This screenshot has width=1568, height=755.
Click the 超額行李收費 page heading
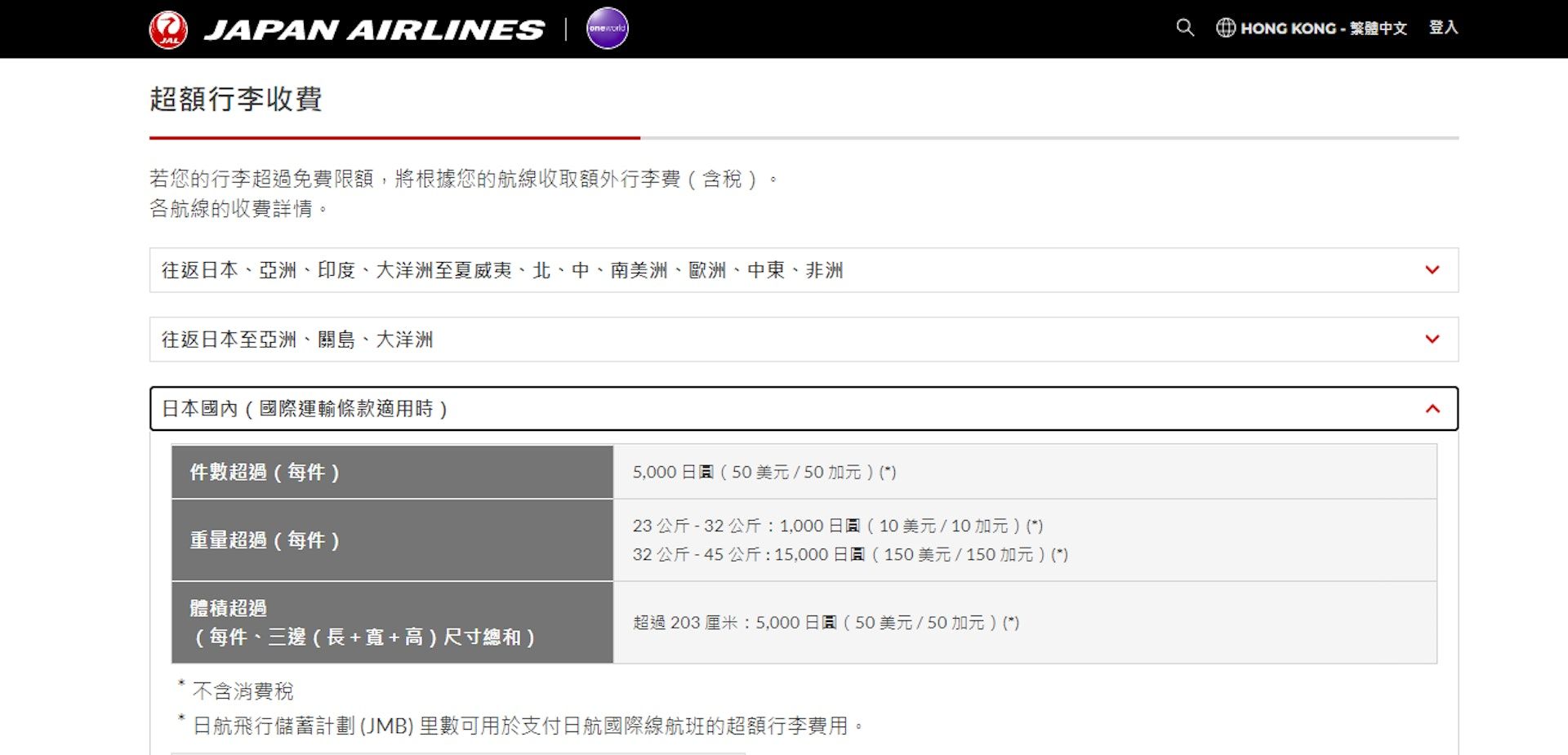[237, 100]
